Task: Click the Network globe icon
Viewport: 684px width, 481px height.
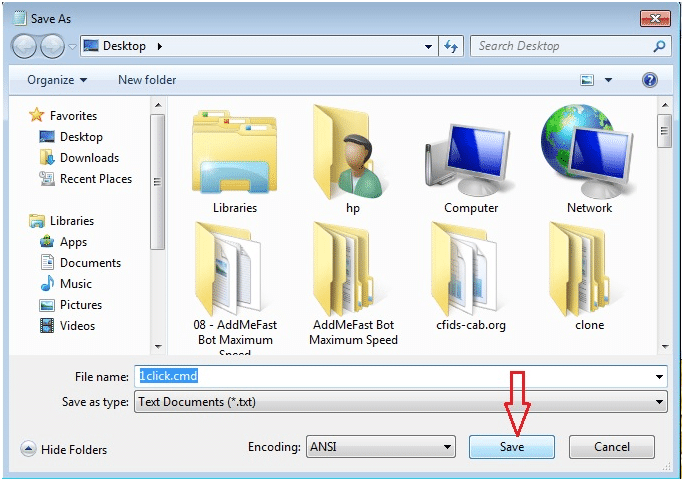Action: (589, 155)
